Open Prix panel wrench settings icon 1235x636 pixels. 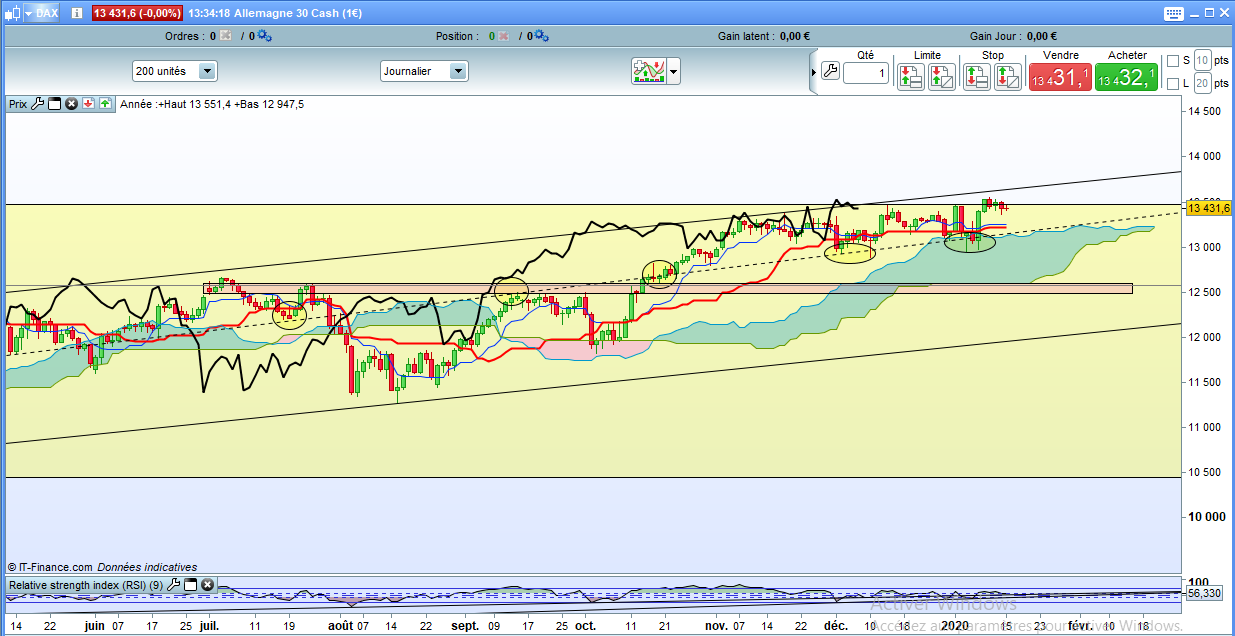tap(38, 103)
